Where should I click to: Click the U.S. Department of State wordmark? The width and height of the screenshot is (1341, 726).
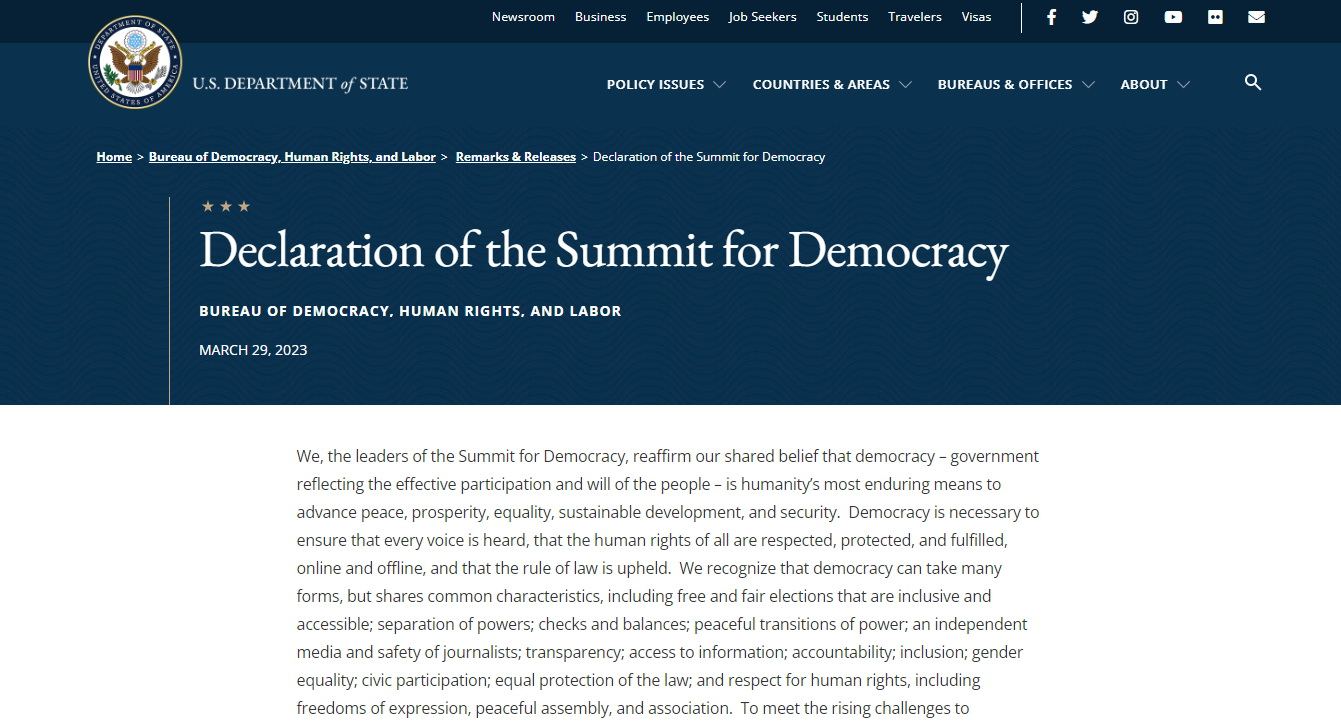pos(300,84)
